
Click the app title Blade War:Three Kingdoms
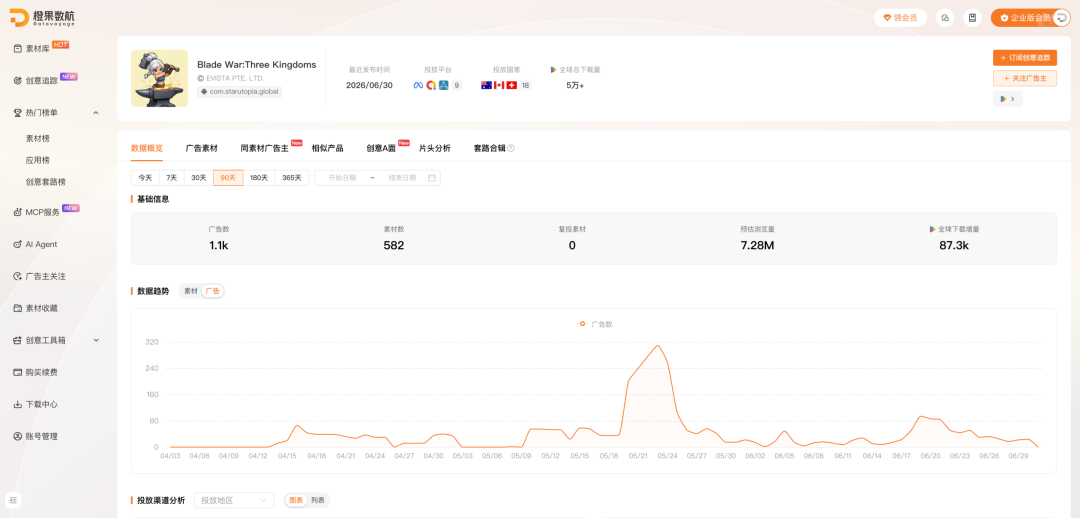click(256, 65)
